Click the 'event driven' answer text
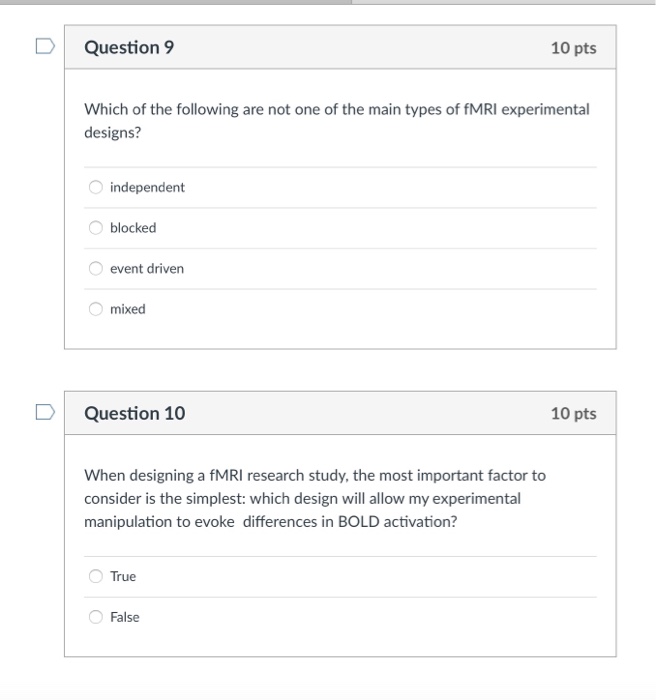656x700 pixels. click(147, 268)
